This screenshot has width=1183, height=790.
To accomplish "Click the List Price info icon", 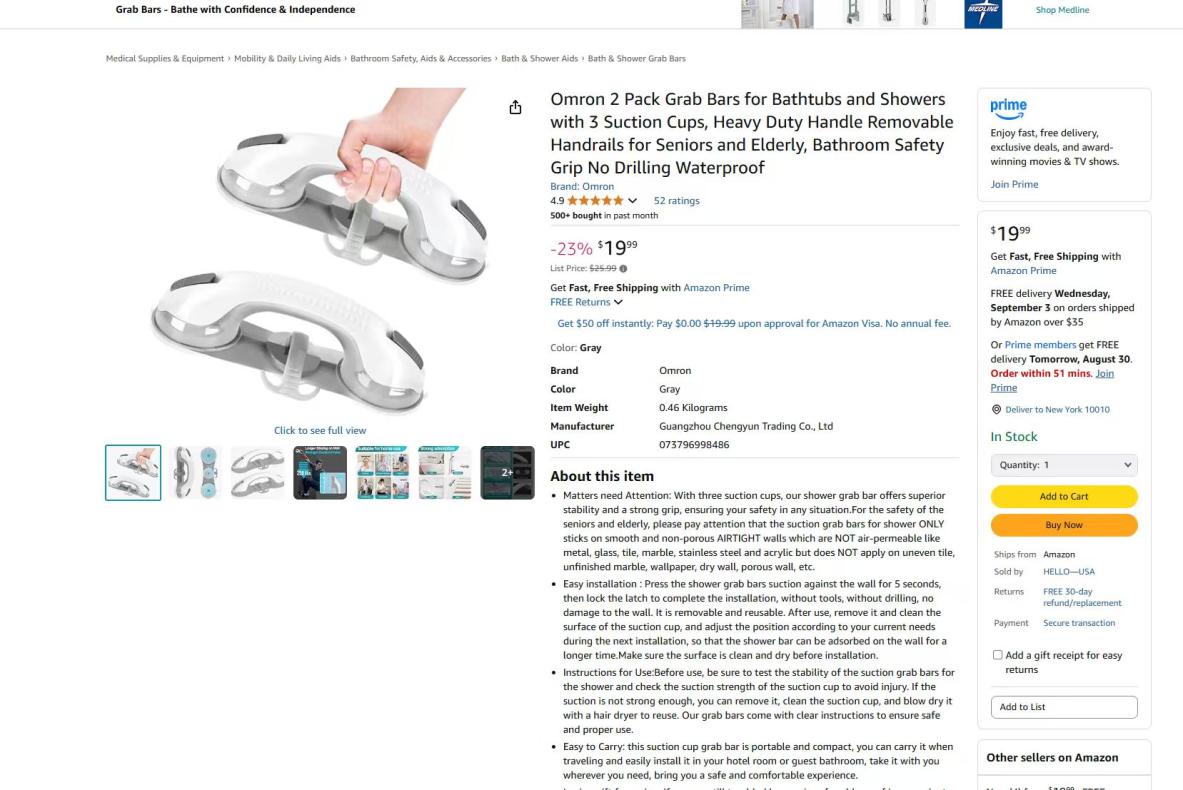I will tap(623, 269).
